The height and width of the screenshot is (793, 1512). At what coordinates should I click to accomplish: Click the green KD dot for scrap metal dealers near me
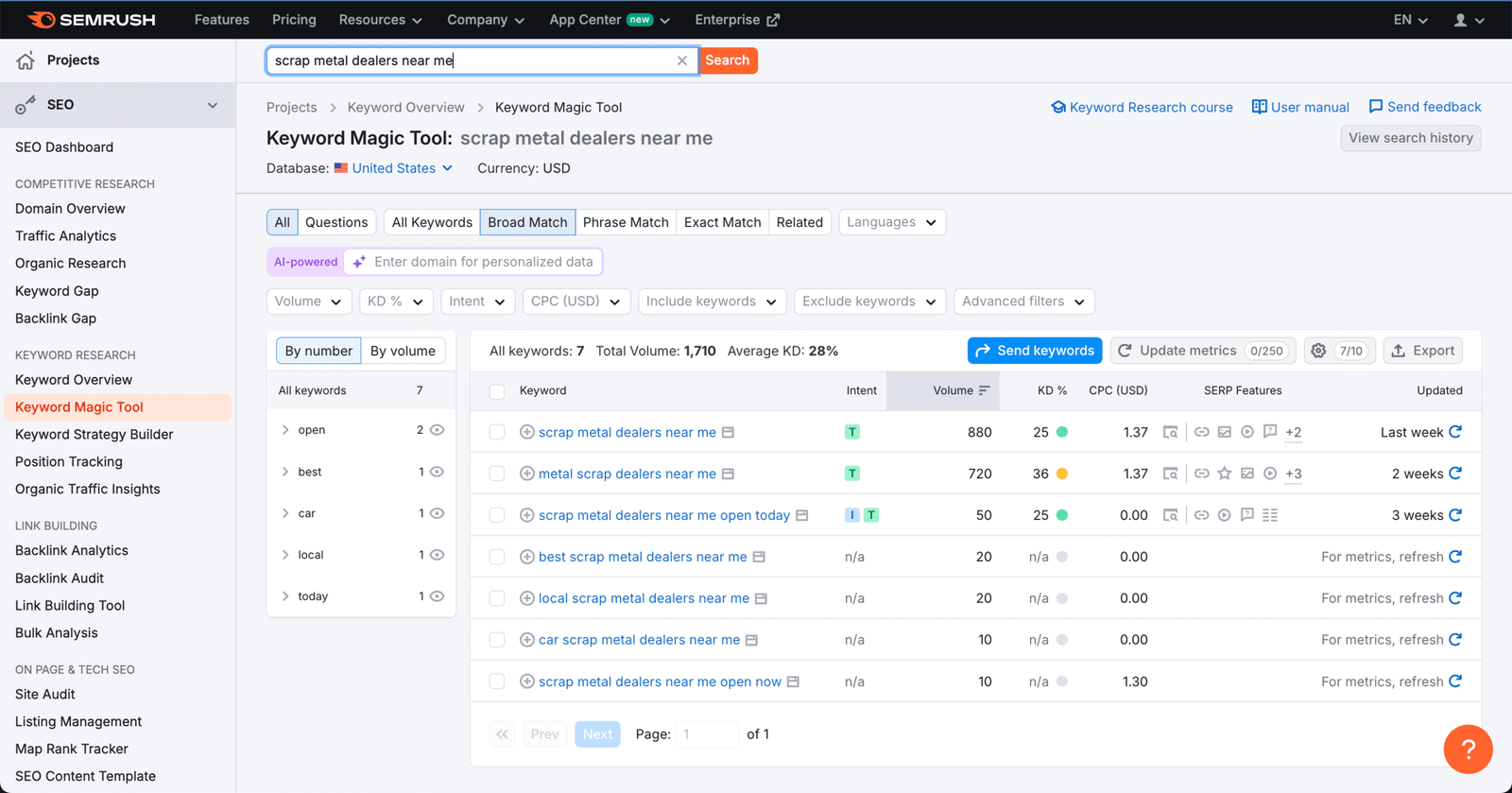(x=1062, y=432)
